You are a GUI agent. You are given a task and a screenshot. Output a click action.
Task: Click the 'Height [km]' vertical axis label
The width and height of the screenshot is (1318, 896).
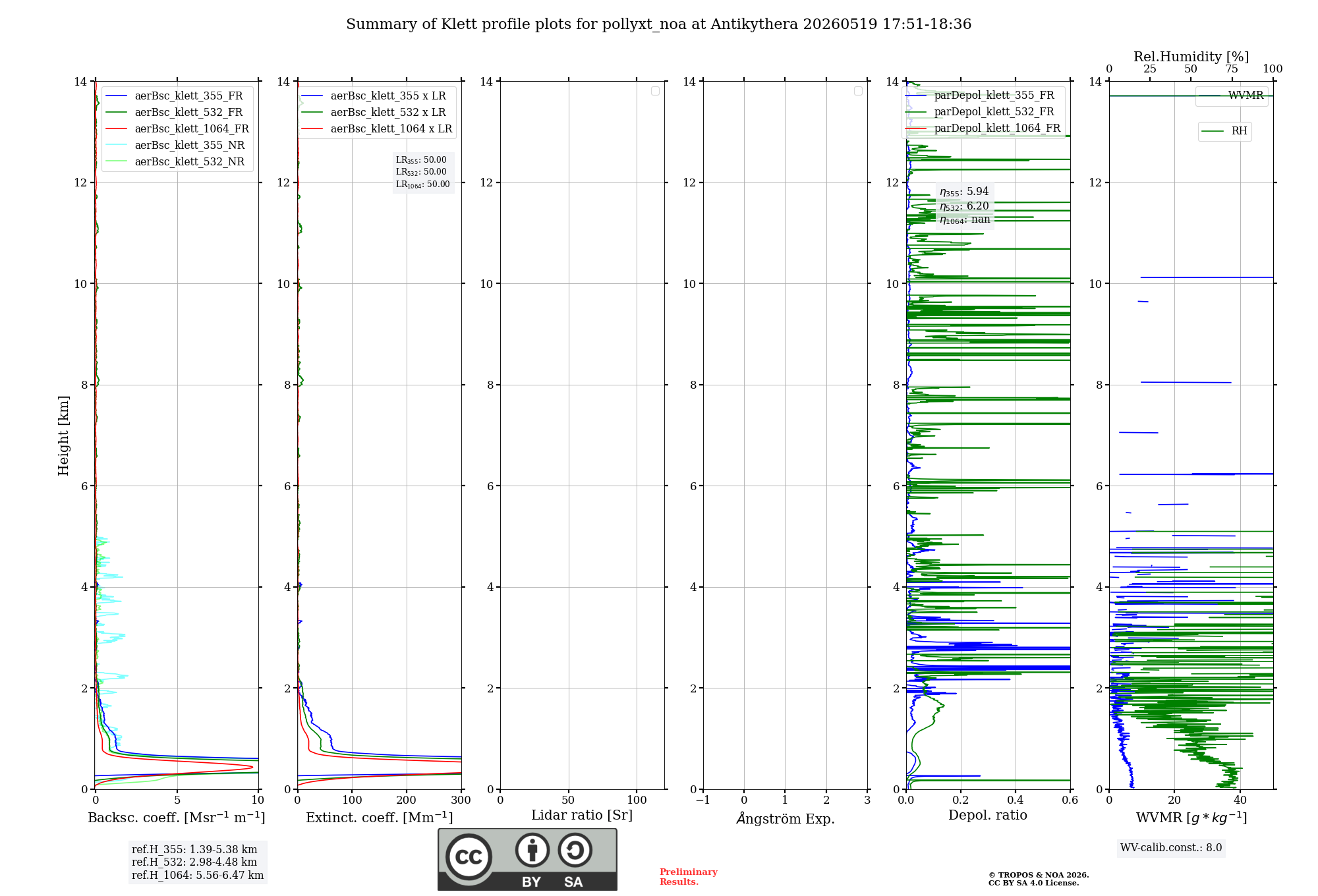[63, 435]
